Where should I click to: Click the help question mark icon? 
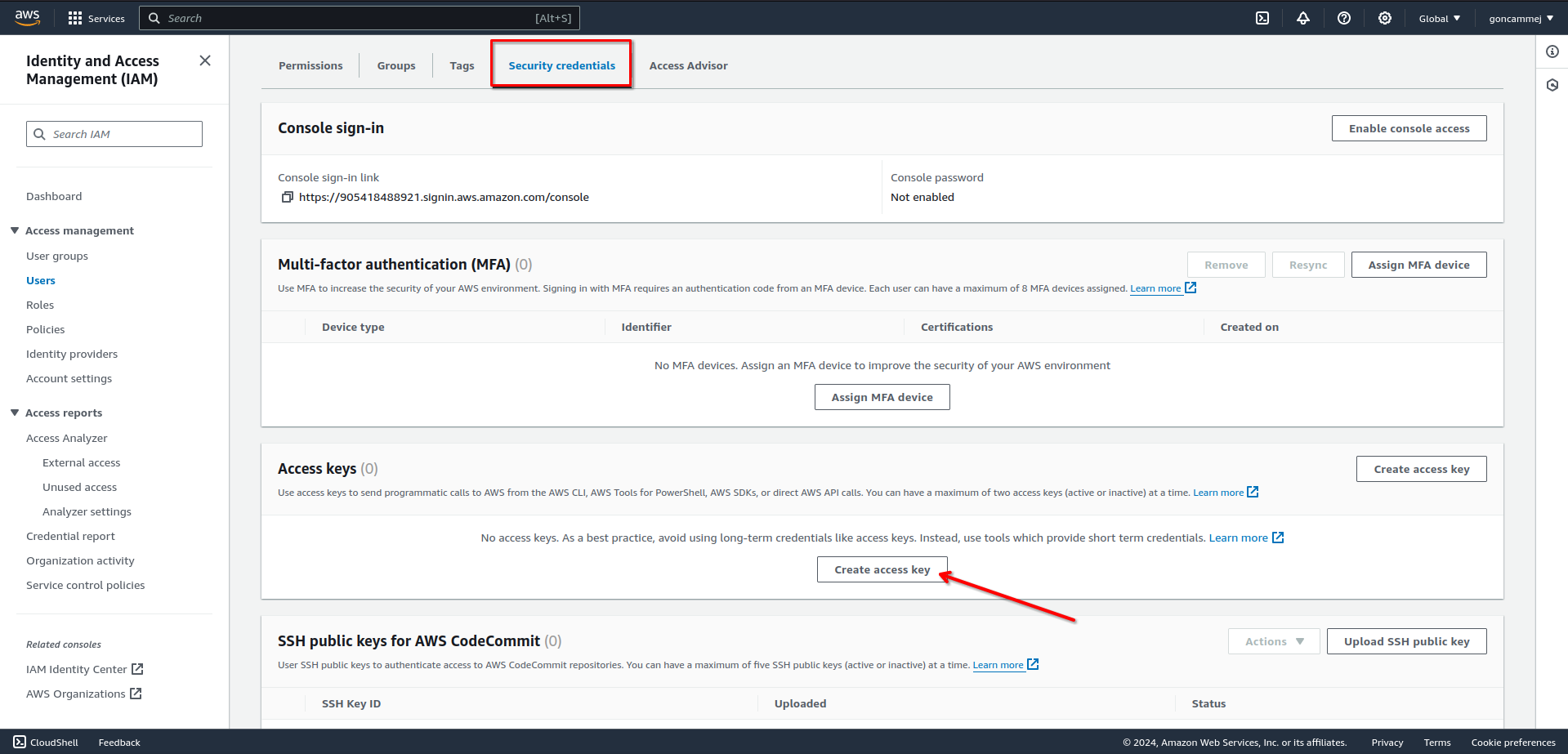1344,18
